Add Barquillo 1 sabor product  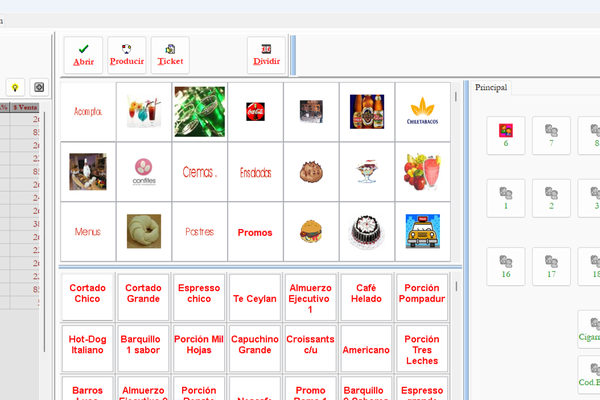tap(143, 348)
